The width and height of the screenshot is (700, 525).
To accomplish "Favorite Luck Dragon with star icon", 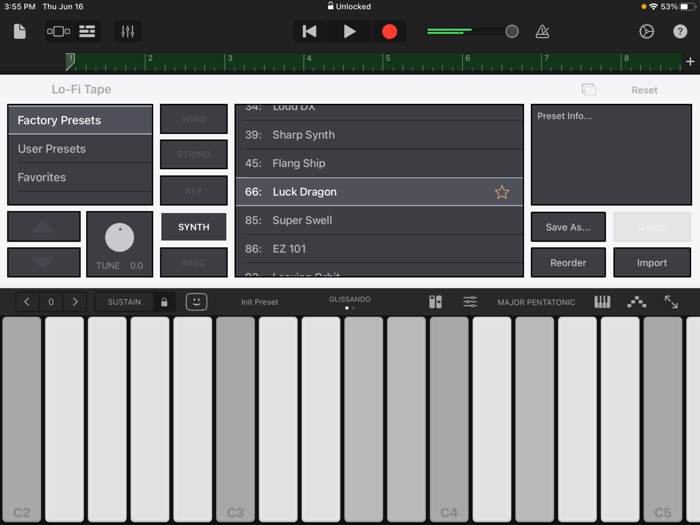I will pyautogui.click(x=502, y=192).
